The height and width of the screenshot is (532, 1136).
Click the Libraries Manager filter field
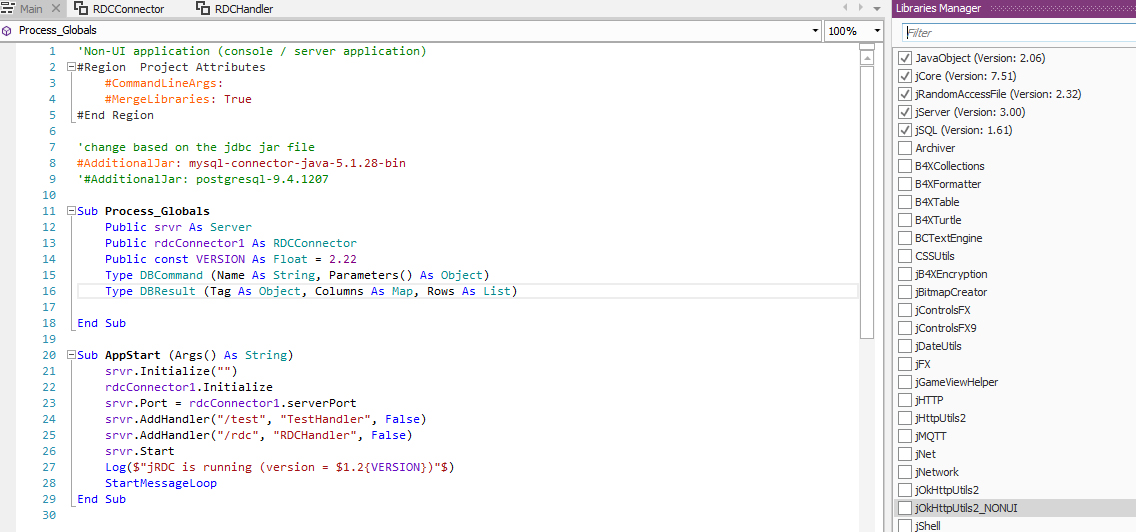(x=1019, y=33)
